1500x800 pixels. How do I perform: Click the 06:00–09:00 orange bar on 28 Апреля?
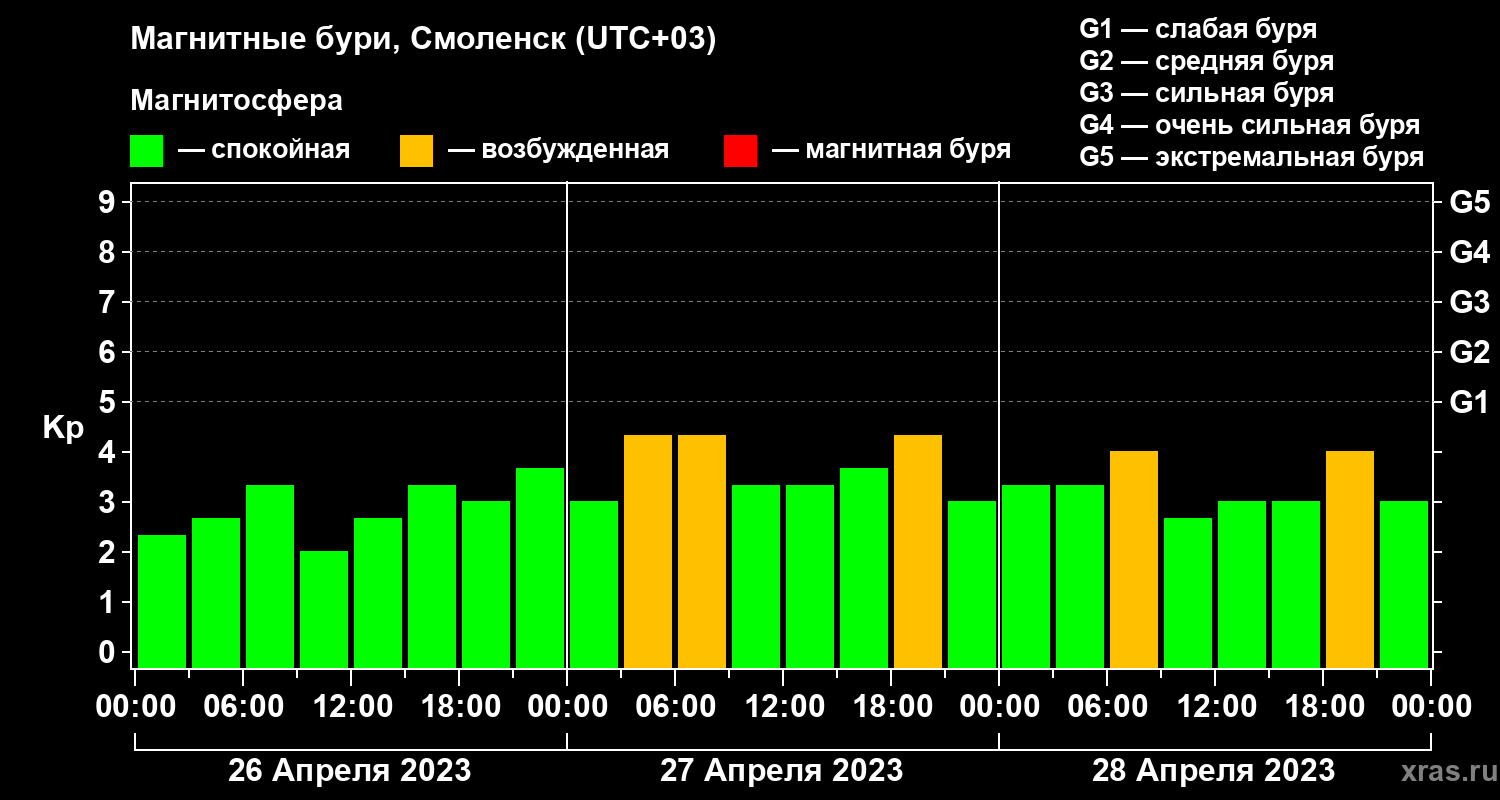pos(1134,559)
